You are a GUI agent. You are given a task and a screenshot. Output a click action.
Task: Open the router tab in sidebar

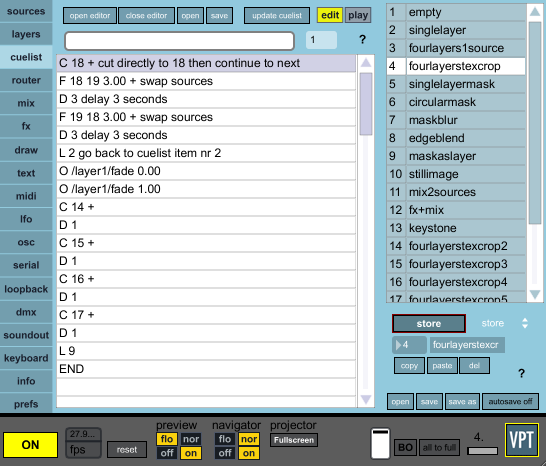[x=26, y=80]
